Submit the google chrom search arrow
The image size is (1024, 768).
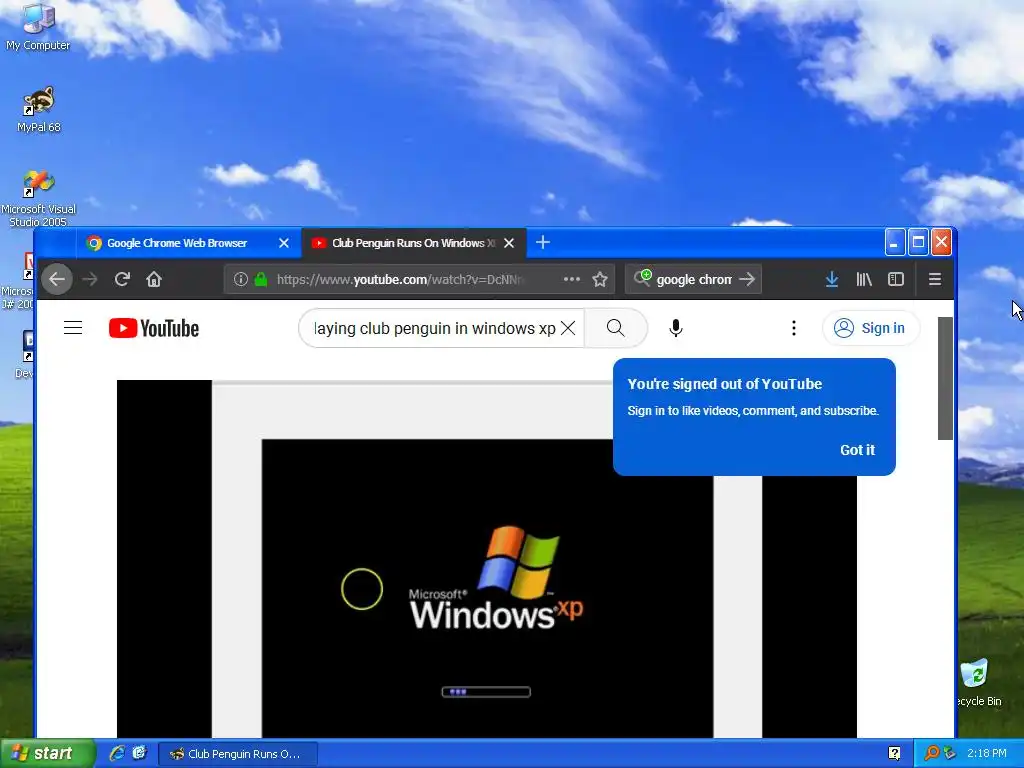[x=746, y=280]
